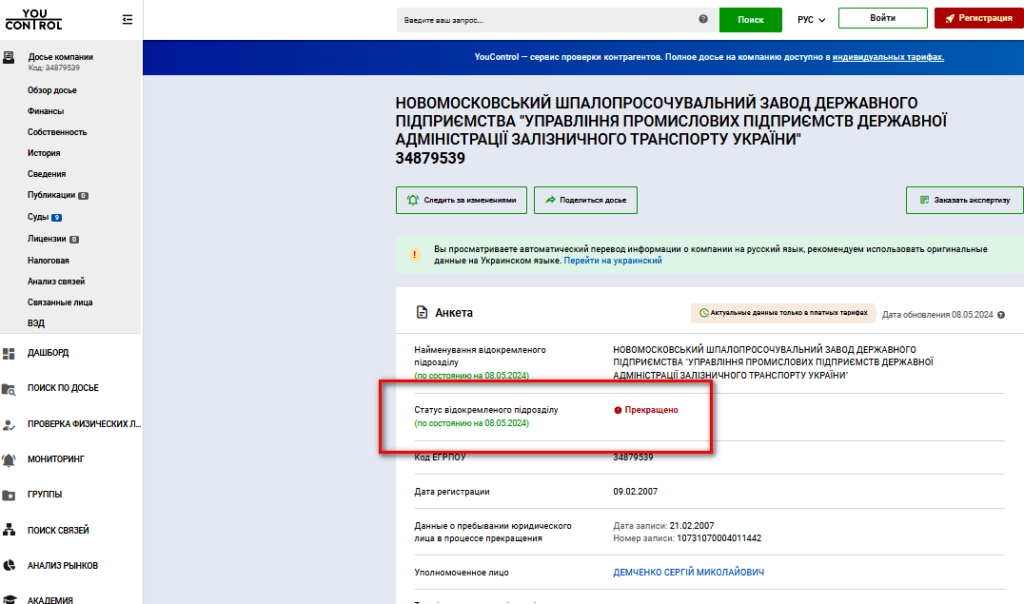Open ГРУППЫ from the main menu
This screenshot has width=1024, height=604.
[x=44, y=495]
